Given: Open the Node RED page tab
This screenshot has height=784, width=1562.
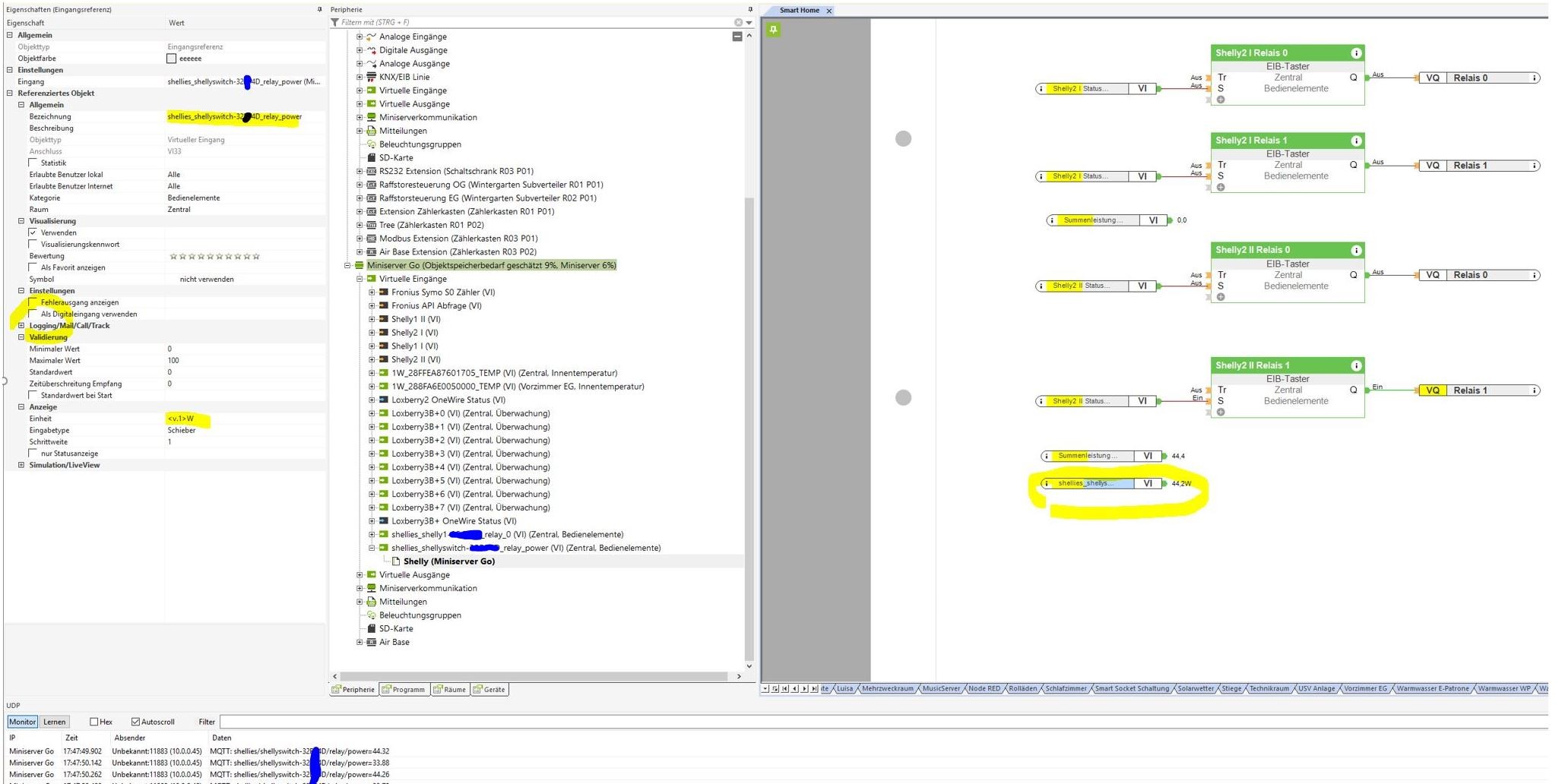Looking at the screenshot, I should click(x=984, y=689).
